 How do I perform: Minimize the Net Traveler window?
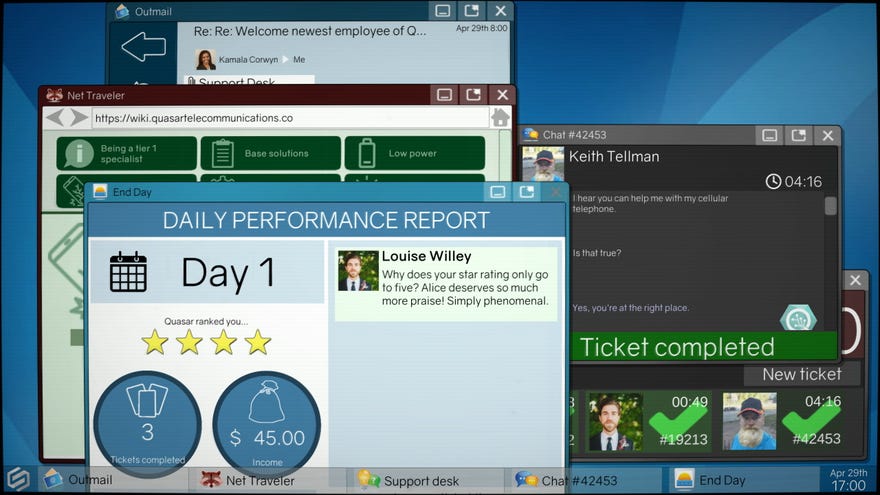pos(444,95)
